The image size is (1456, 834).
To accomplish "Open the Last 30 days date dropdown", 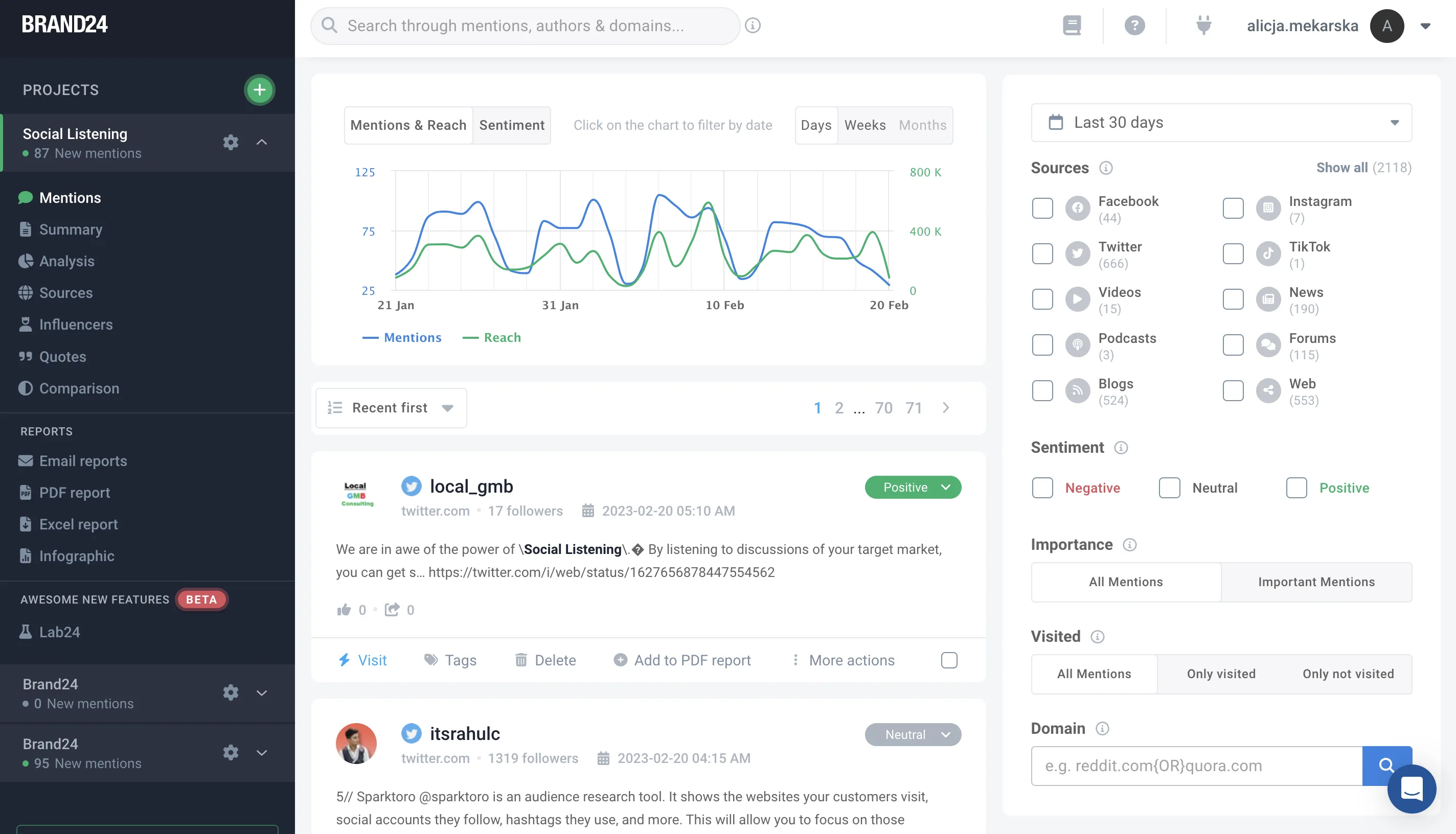I will (1221, 122).
